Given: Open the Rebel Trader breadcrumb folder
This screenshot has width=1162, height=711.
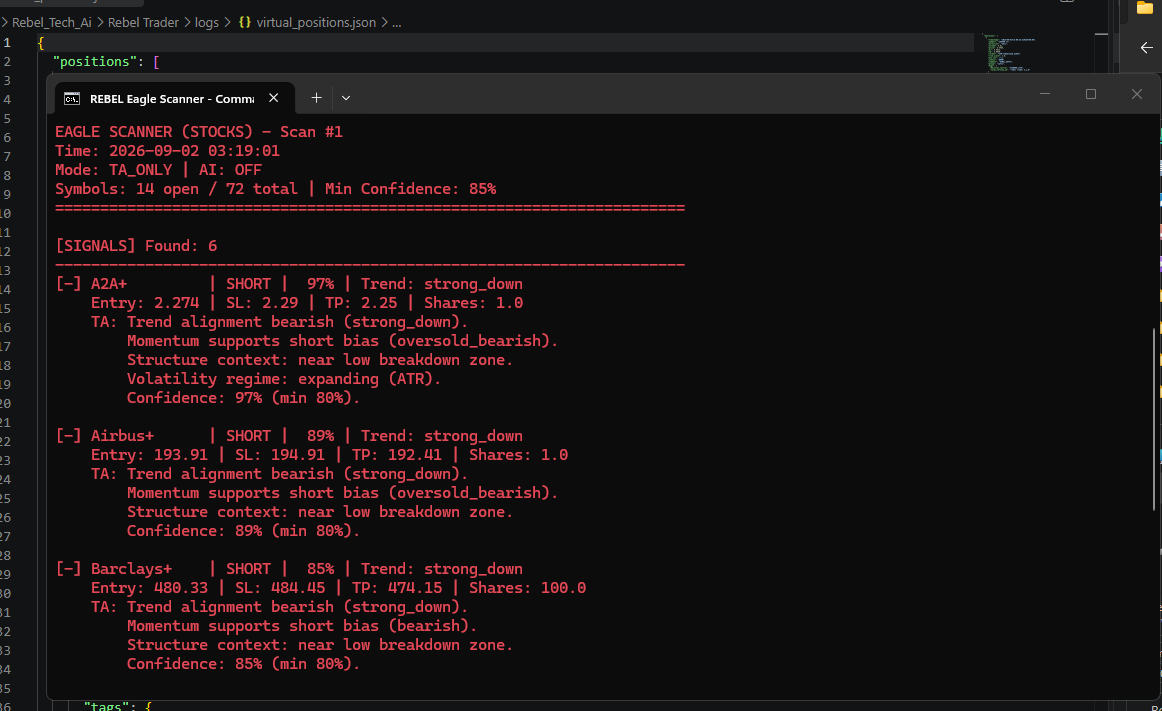Looking at the screenshot, I should coord(143,22).
